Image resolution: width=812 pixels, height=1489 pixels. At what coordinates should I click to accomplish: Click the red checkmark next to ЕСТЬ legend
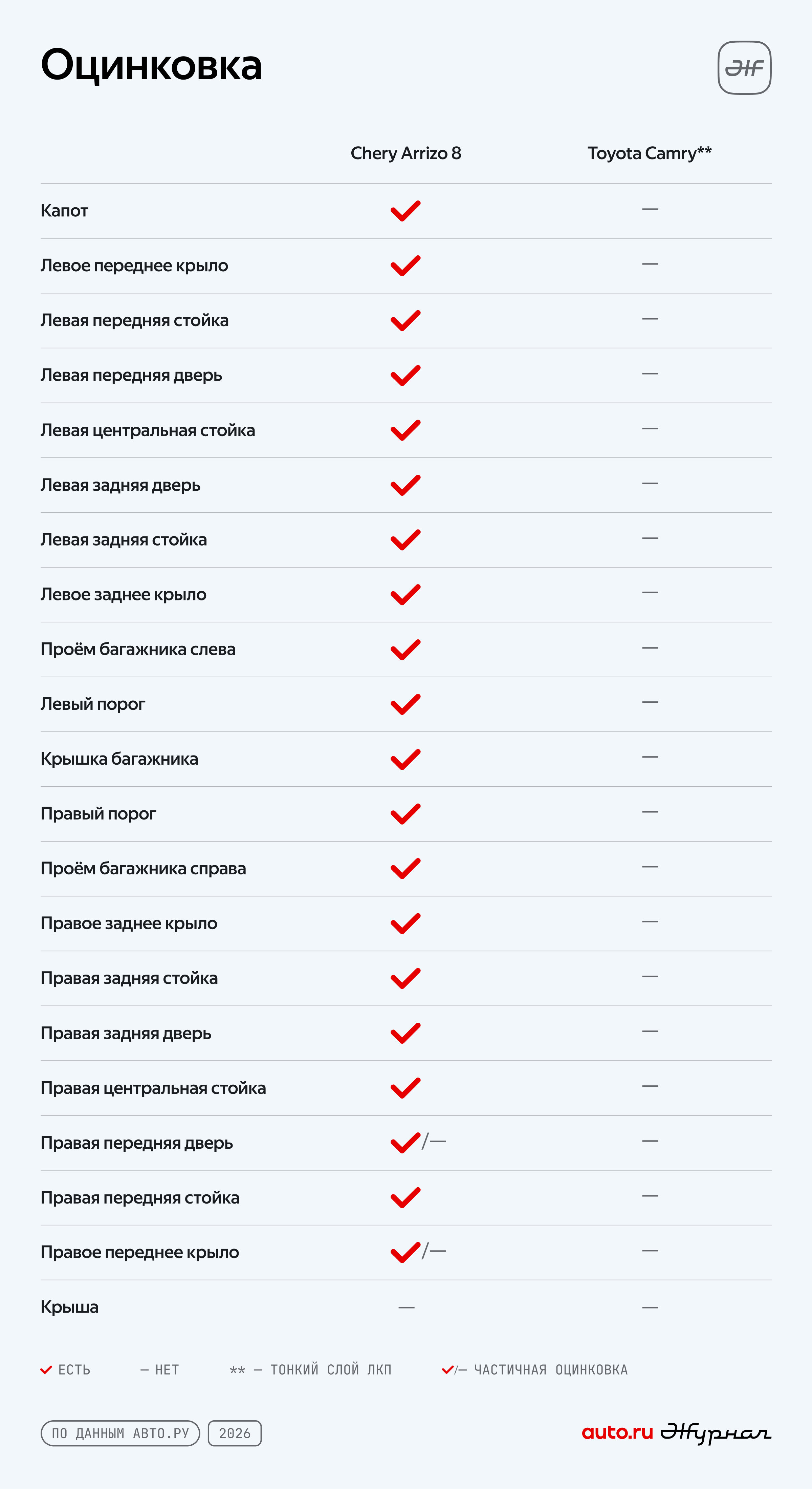[x=46, y=1369]
